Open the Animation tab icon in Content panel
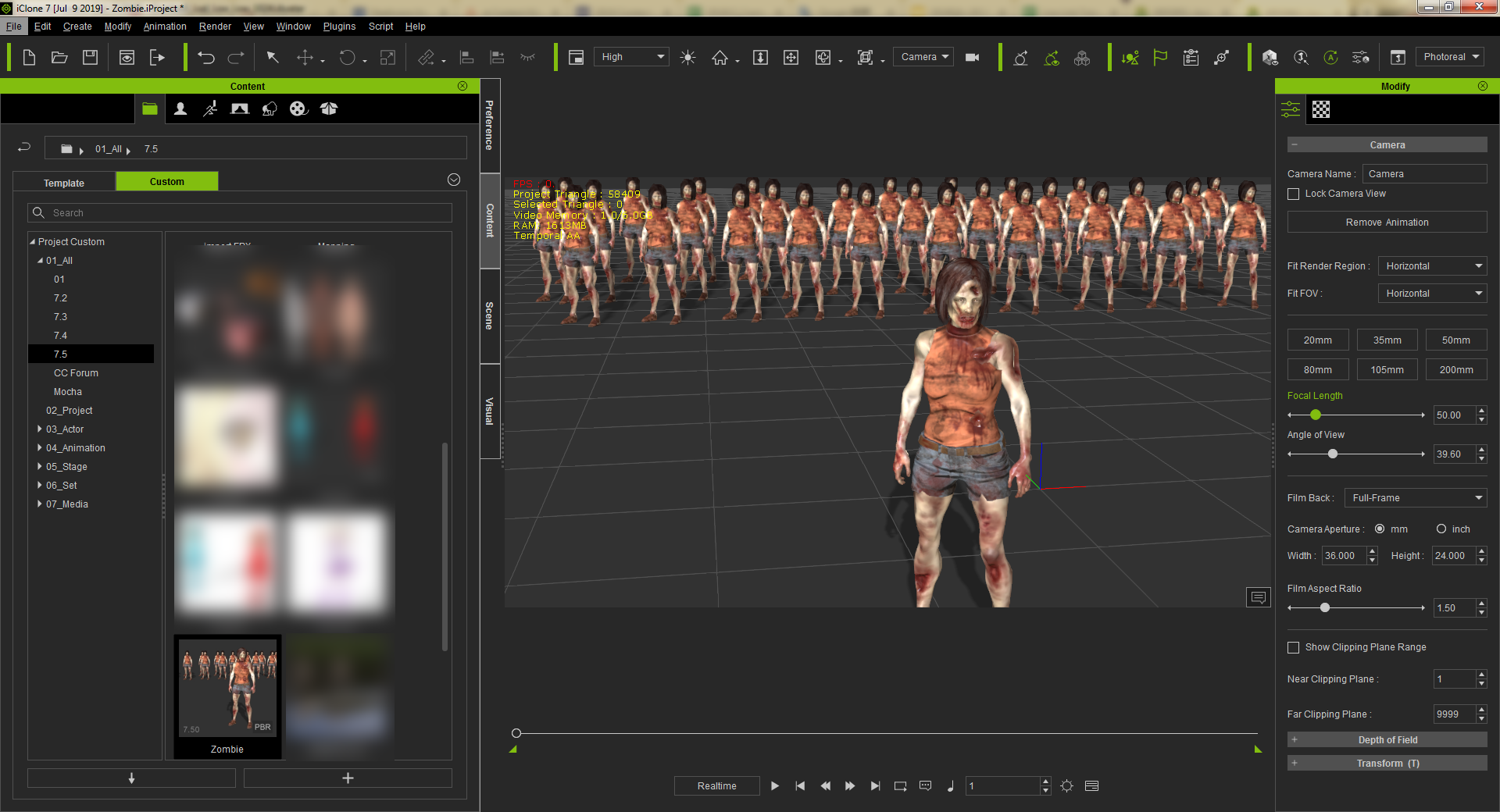 pyautogui.click(x=210, y=109)
